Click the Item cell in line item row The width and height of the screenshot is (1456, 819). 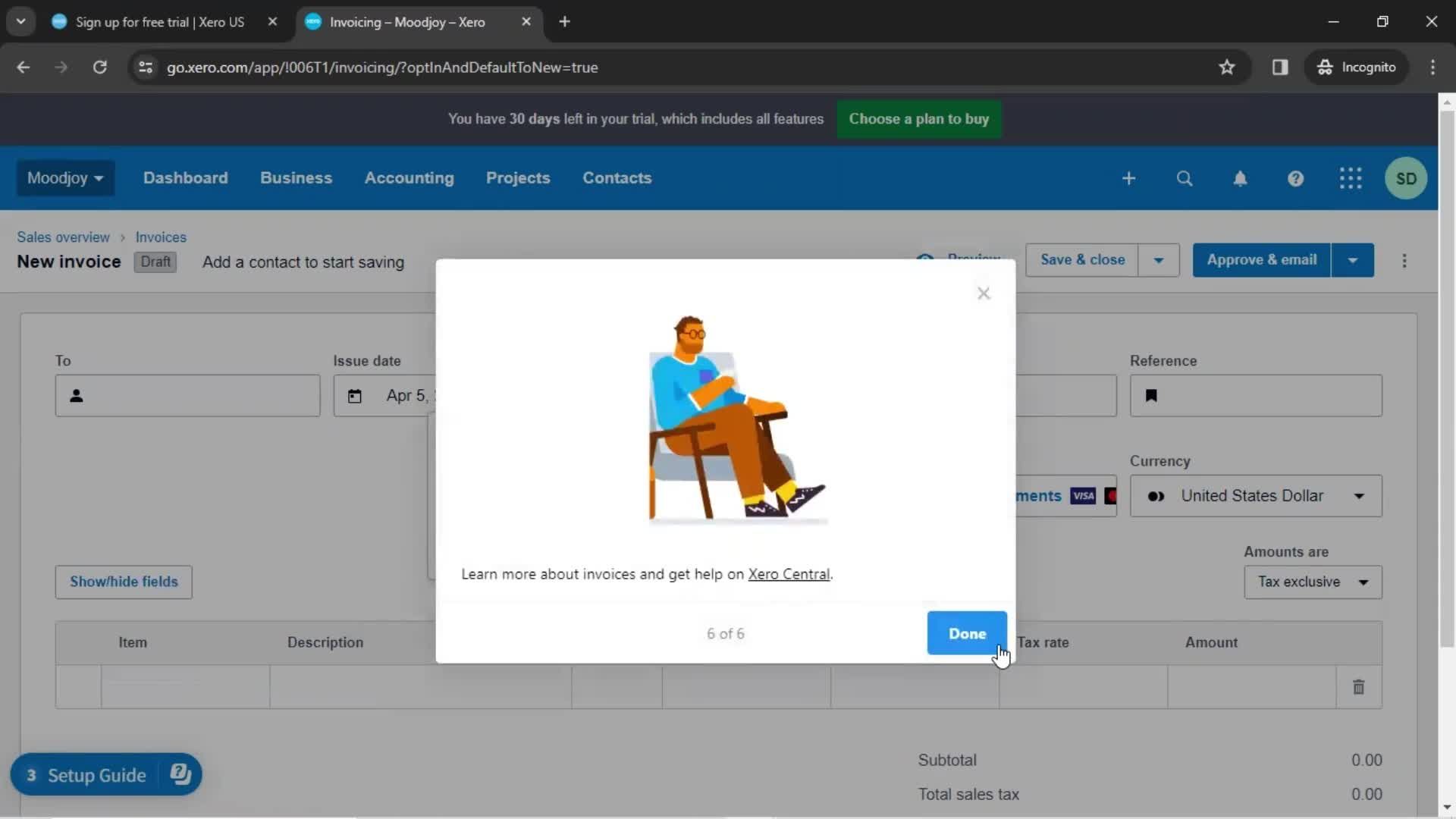point(185,687)
